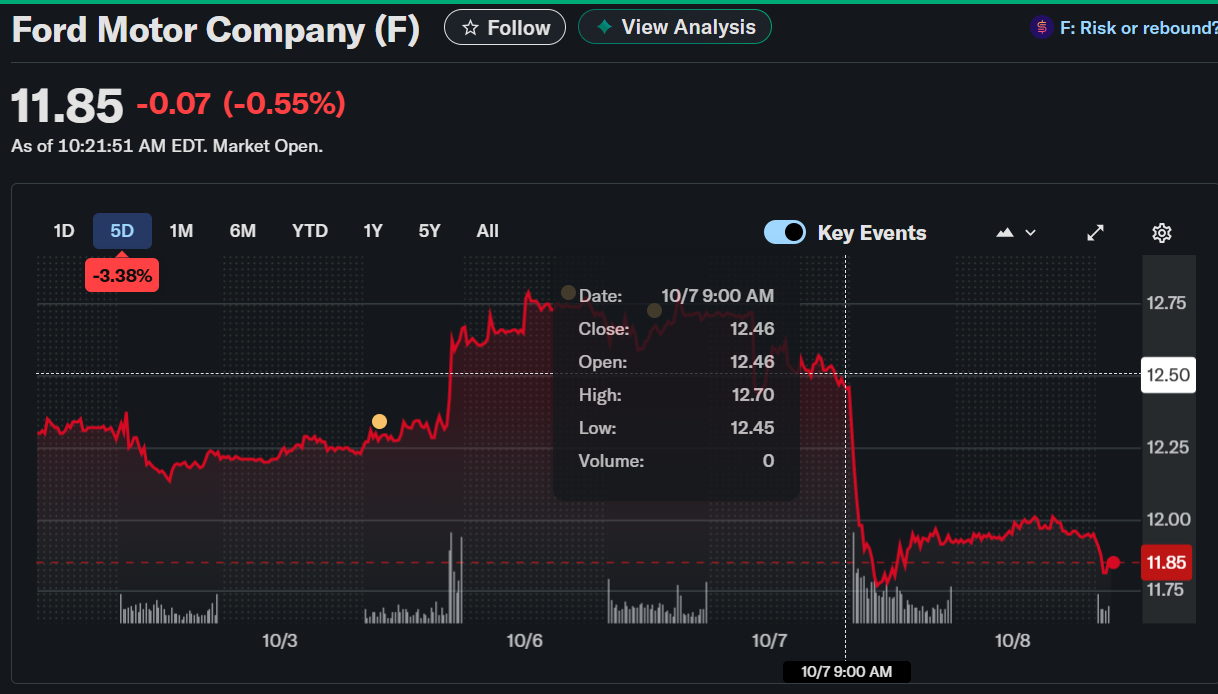
Task: Select YTD time range
Action: point(310,231)
